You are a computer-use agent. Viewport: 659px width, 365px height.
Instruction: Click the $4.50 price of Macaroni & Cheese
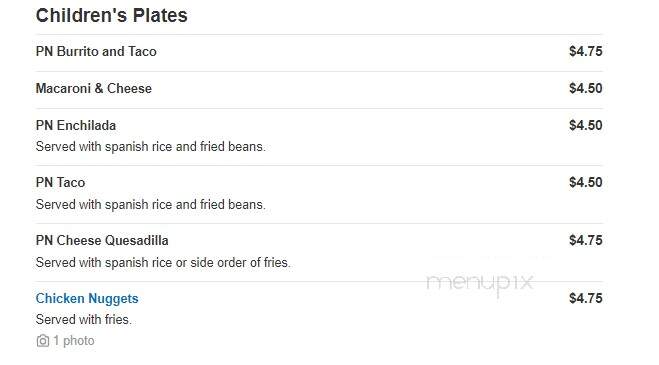[586, 88]
